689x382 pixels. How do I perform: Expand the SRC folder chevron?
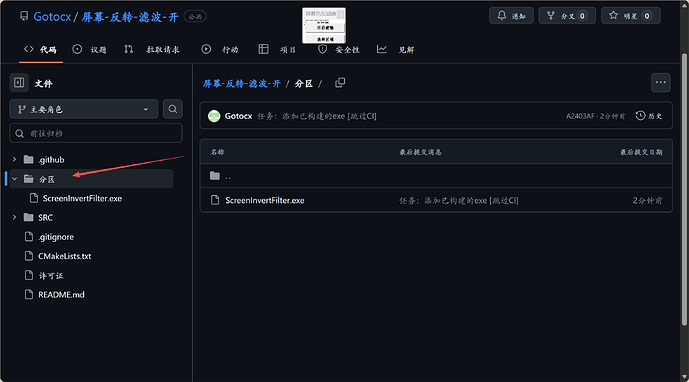point(15,217)
